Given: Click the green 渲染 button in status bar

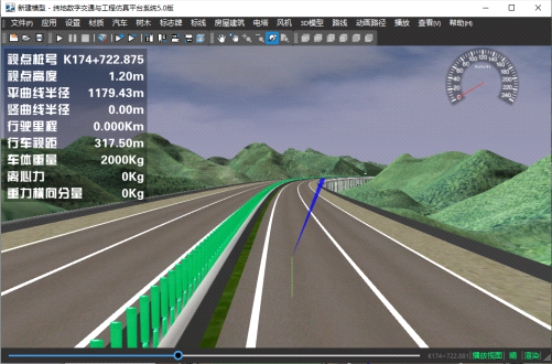Looking at the screenshot, I should 532,356.
